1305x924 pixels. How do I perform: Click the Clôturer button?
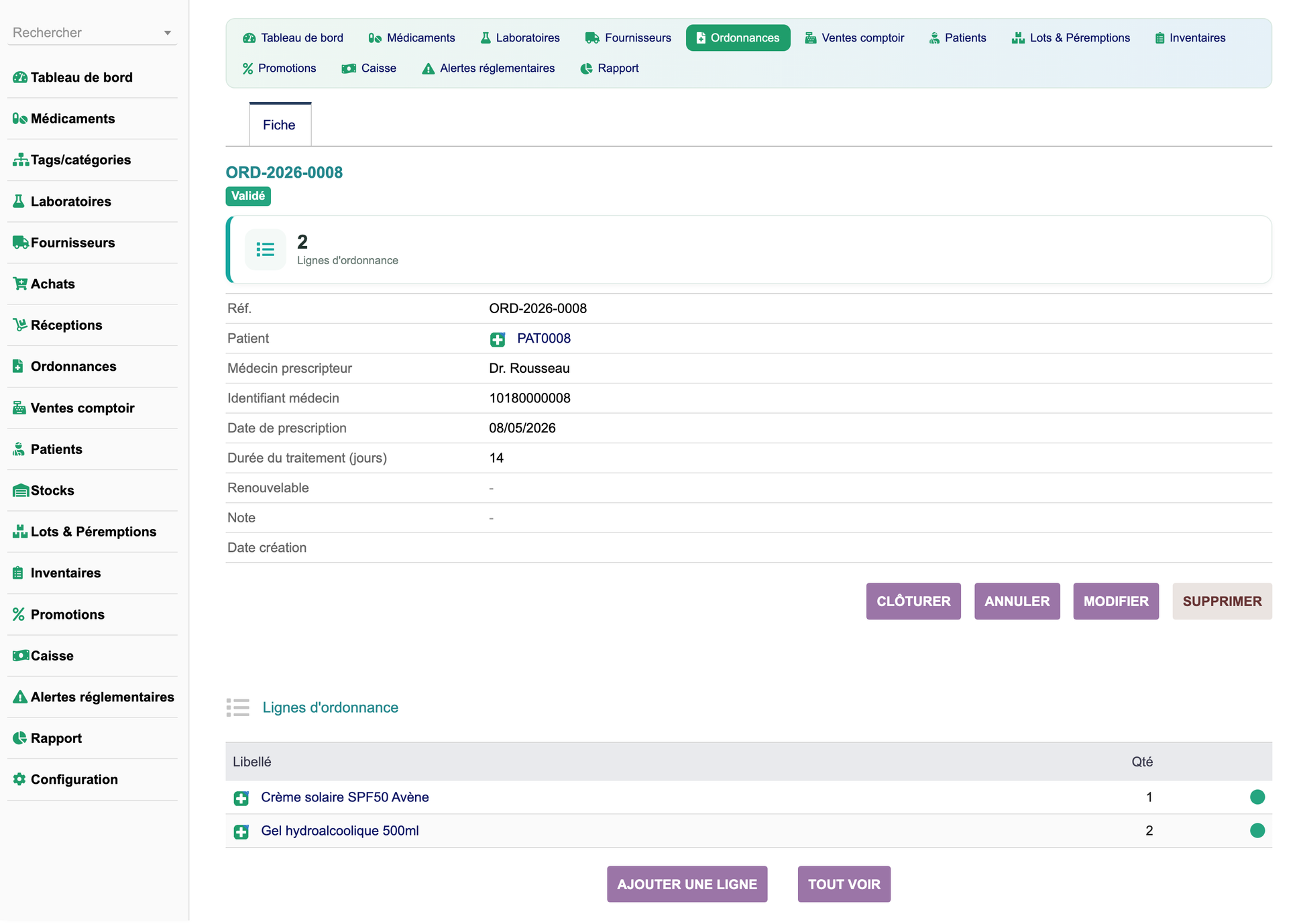[913, 601]
